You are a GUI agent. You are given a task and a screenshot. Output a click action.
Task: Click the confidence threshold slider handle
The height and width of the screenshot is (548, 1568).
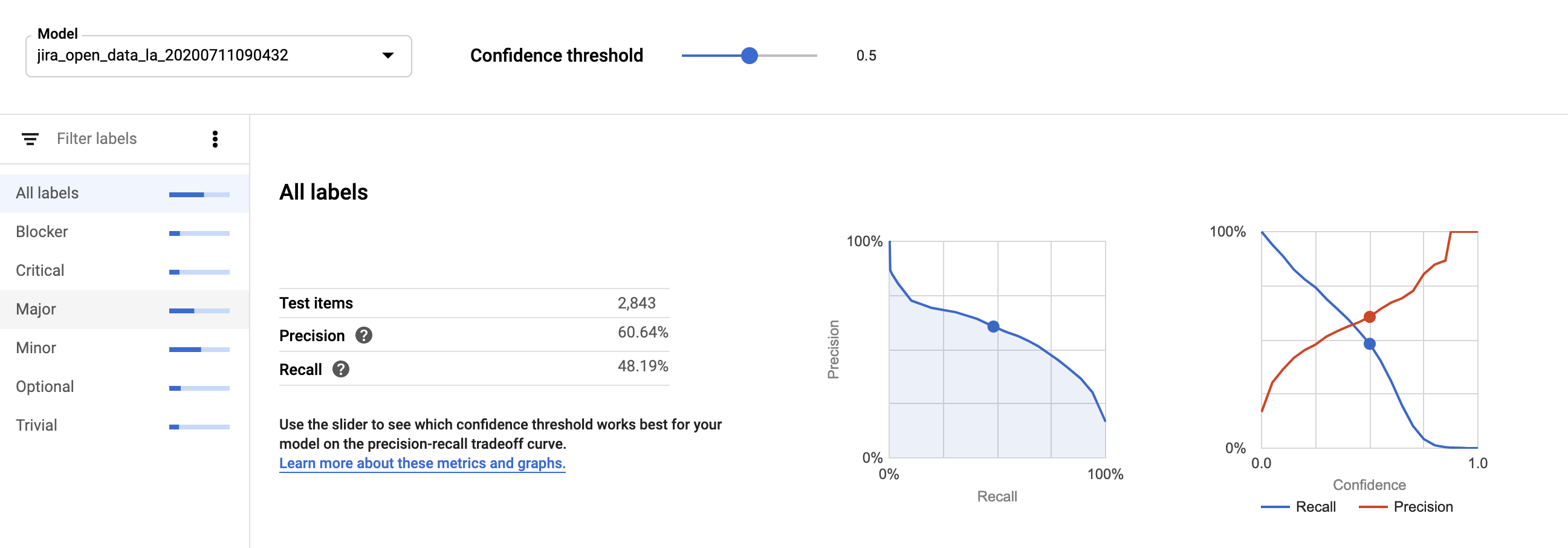pyautogui.click(x=751, y=56)
